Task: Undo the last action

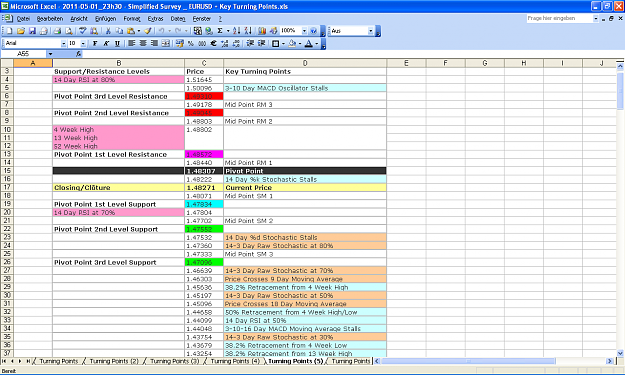Action: click(161, 31)
